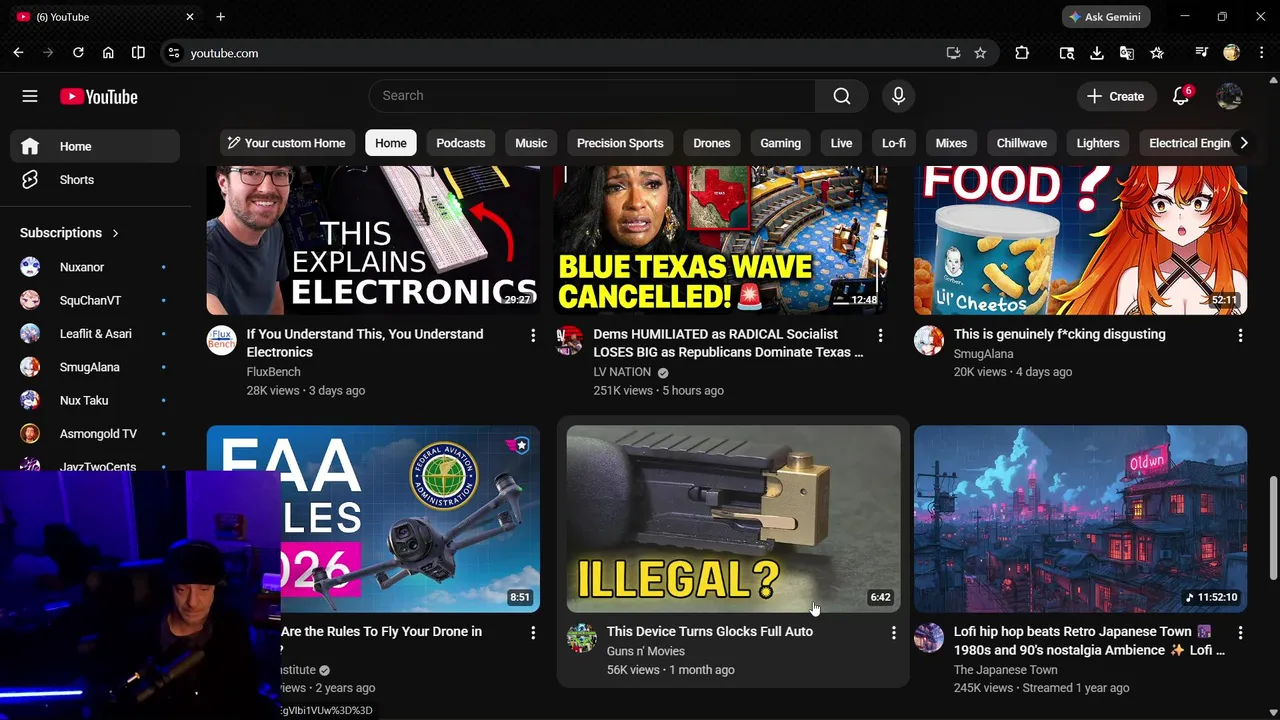Open browser home page icon
1280x720 pixels.
(x=108, y=53)
